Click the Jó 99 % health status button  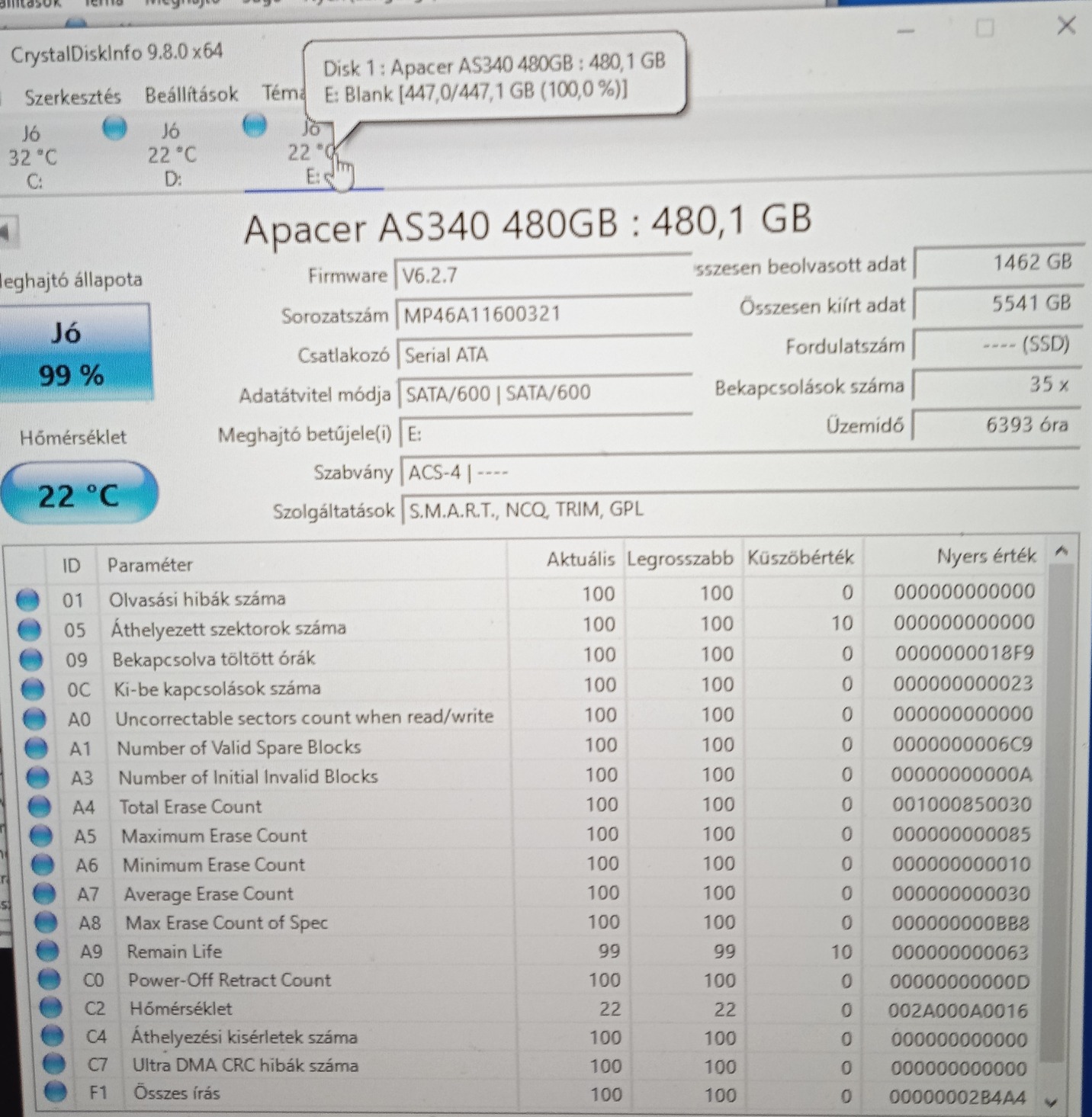[x=75, y=353]
